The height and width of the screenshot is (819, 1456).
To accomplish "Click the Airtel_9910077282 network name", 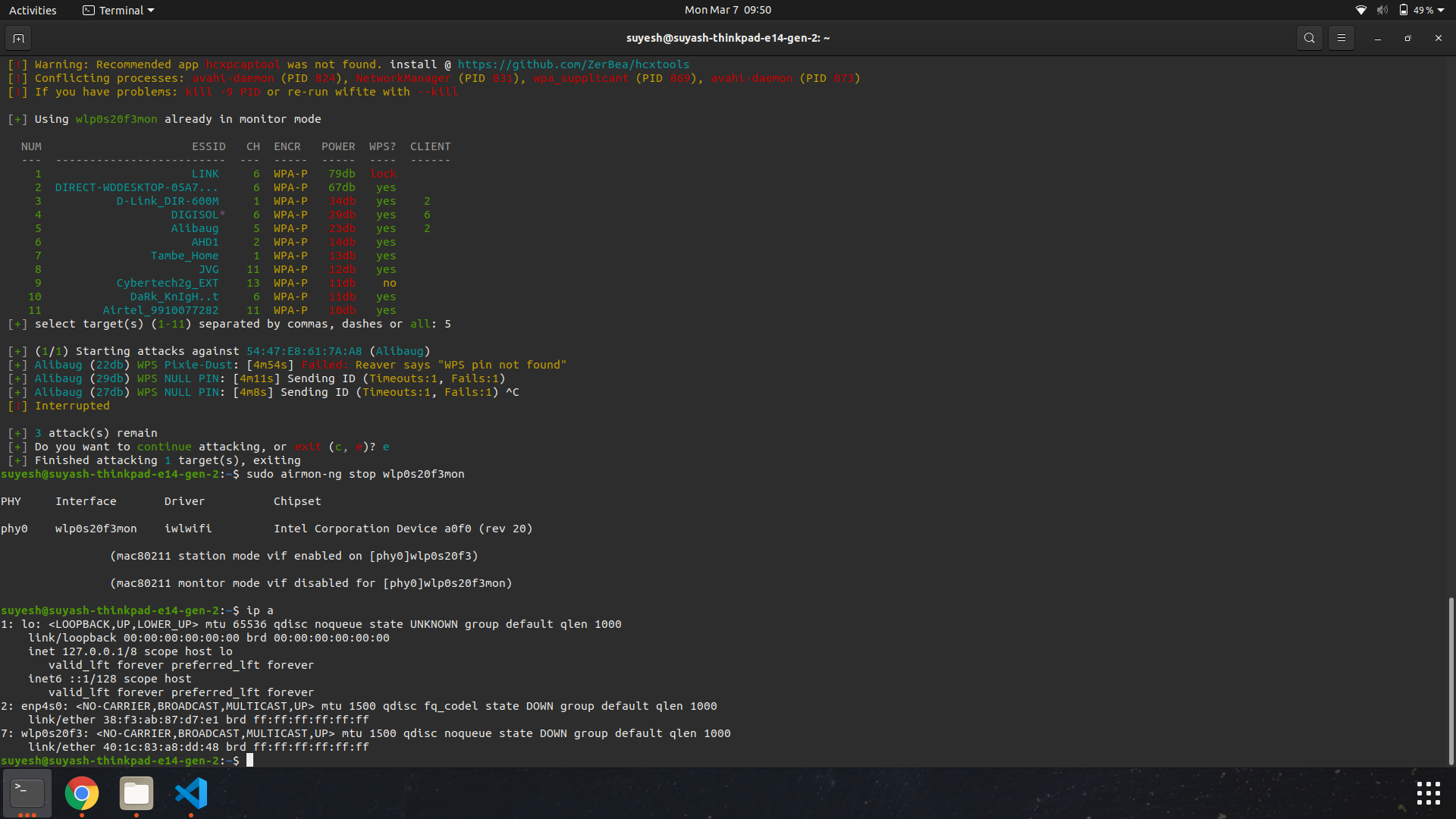I will pyautogui.click(x=160, y=310).
